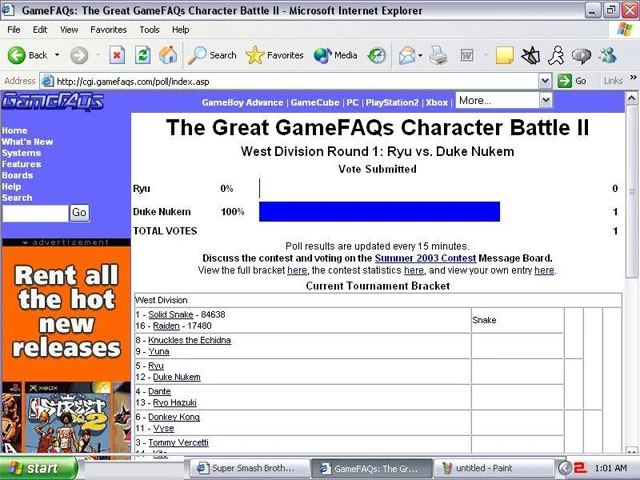Open the Search pane from the toolbar
Screen dimensions: 640x480
[212, 55]
